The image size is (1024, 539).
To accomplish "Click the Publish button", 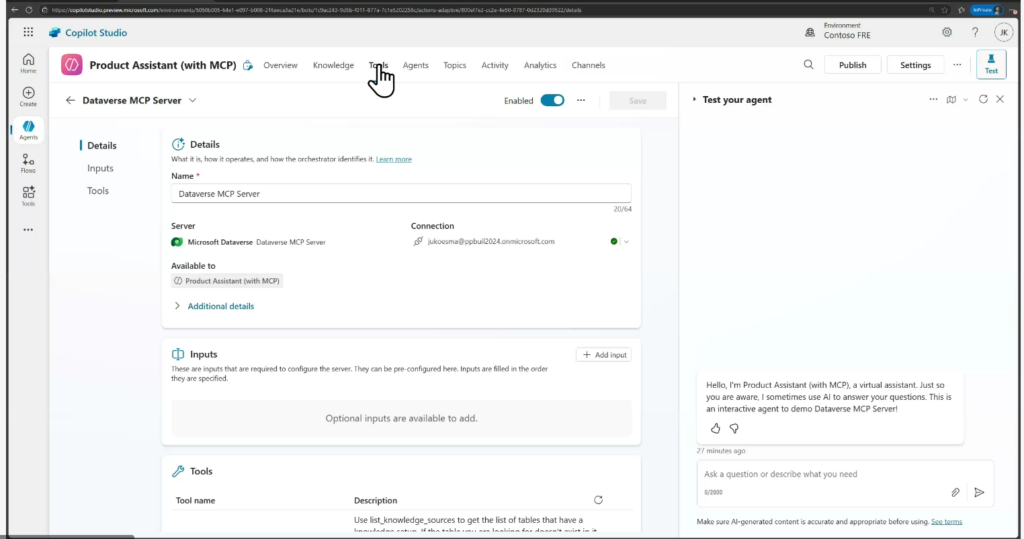I will coord(852,65).
